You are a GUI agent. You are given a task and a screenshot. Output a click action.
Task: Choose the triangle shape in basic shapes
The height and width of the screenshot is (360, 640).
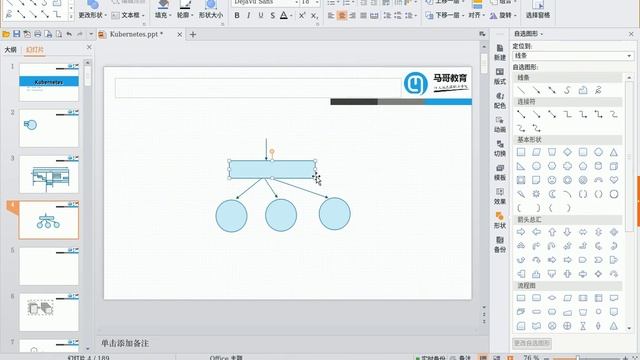(613, 152)
